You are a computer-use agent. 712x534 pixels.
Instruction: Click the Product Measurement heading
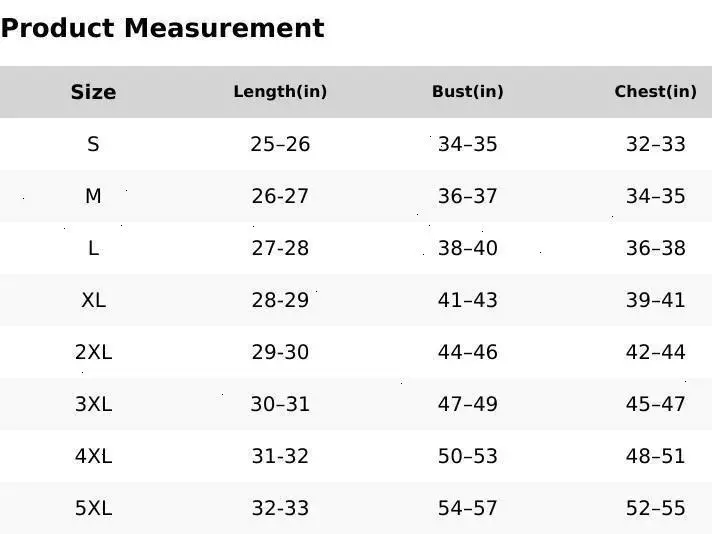click(x=162, y=28)
